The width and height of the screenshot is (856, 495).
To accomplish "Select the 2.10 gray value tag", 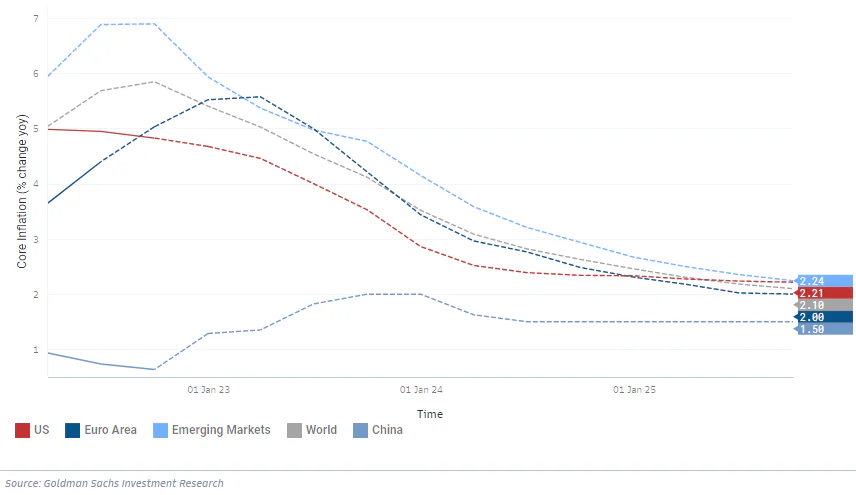I will (x=823, y=305).
